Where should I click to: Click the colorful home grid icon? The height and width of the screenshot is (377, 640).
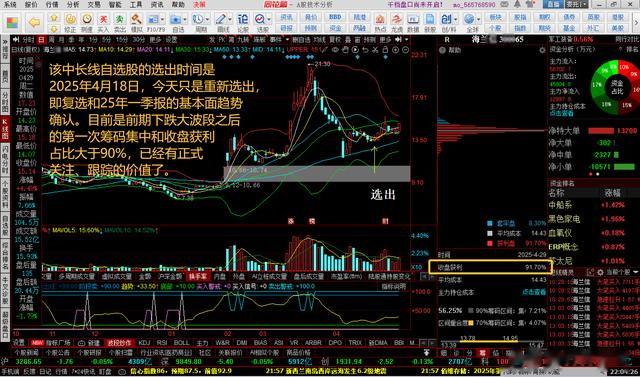[12, 22]
